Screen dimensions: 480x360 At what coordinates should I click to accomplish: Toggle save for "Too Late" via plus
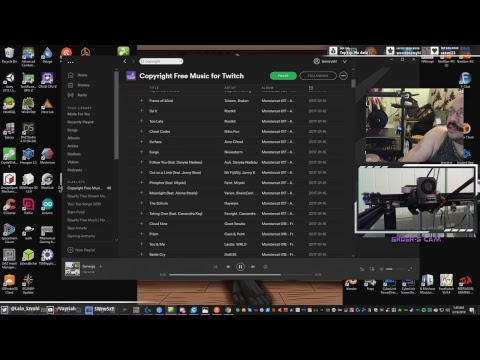pos(141,121)
